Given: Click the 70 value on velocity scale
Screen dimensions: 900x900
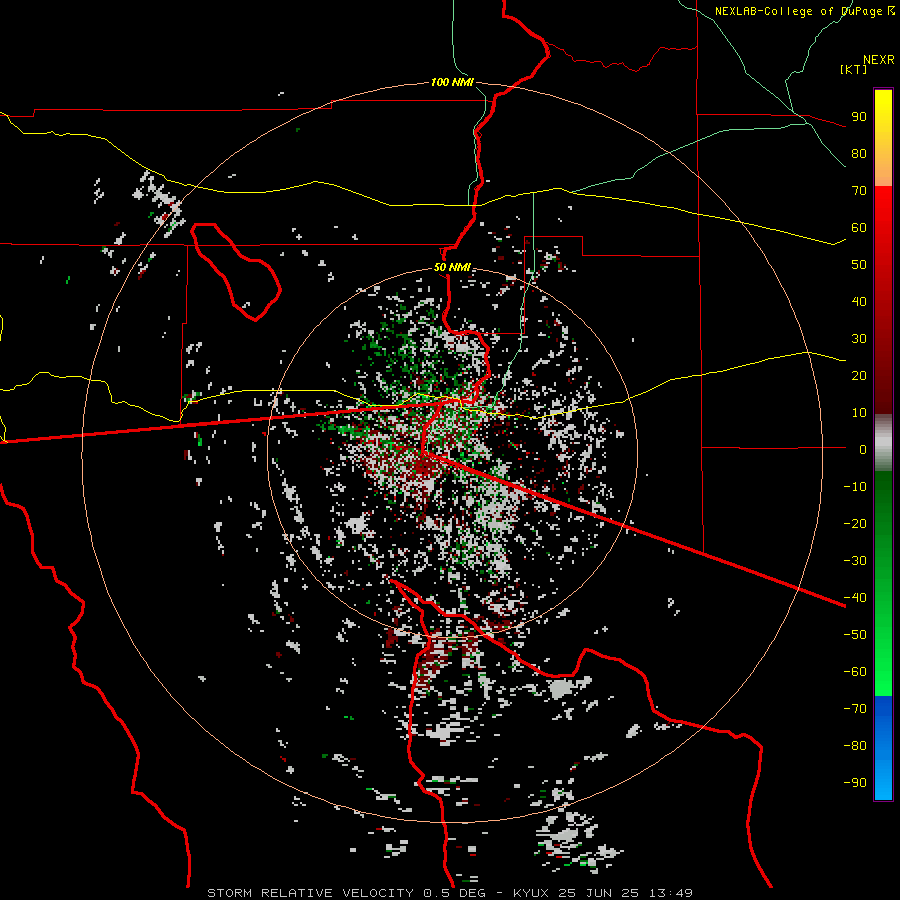Looking at the screenshot, I should click(859, 191).
